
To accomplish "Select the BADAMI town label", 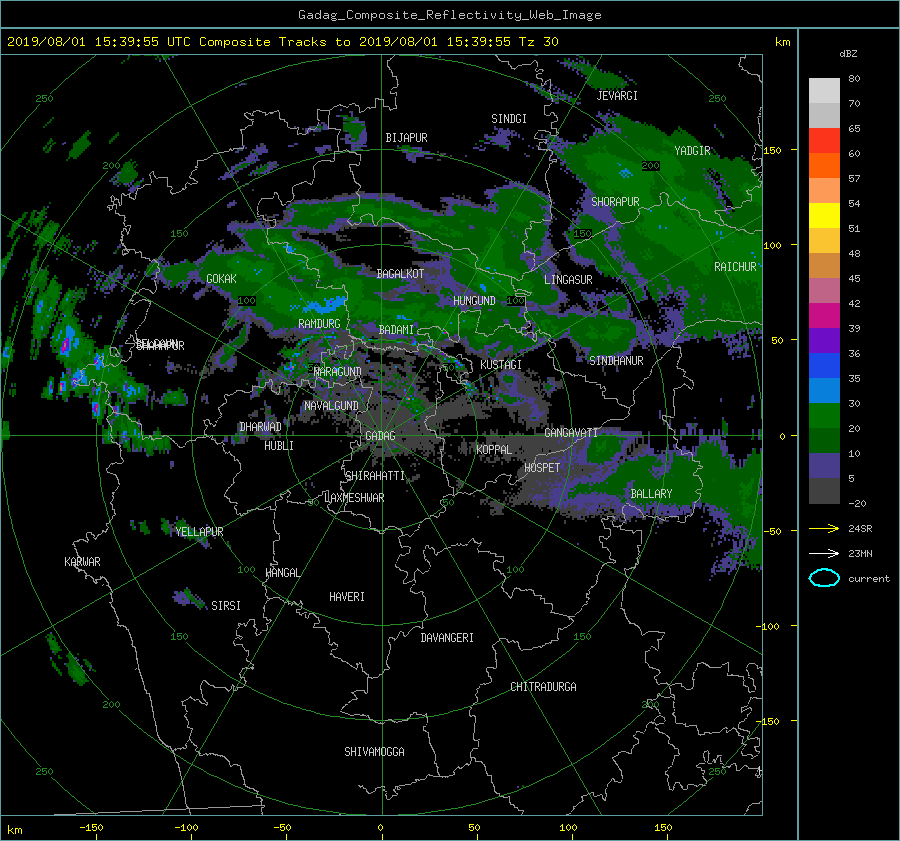I will 396,330.
